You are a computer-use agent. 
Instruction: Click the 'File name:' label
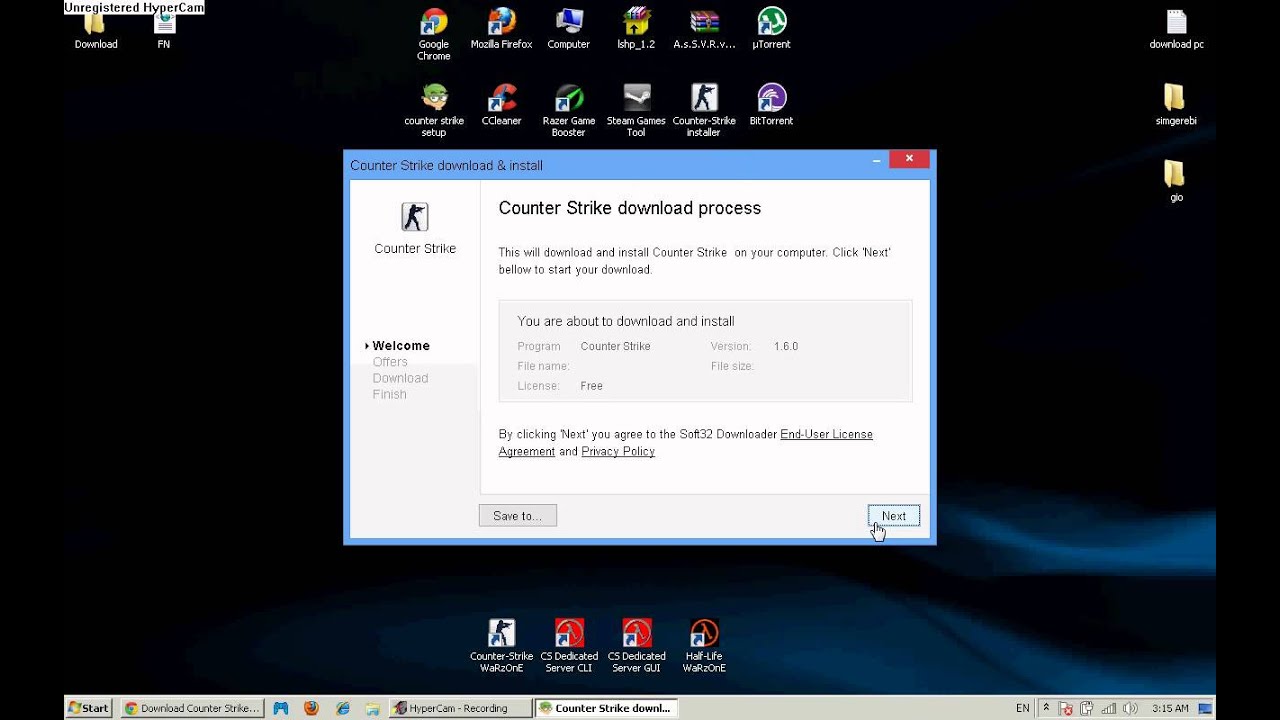pos(543,366)
